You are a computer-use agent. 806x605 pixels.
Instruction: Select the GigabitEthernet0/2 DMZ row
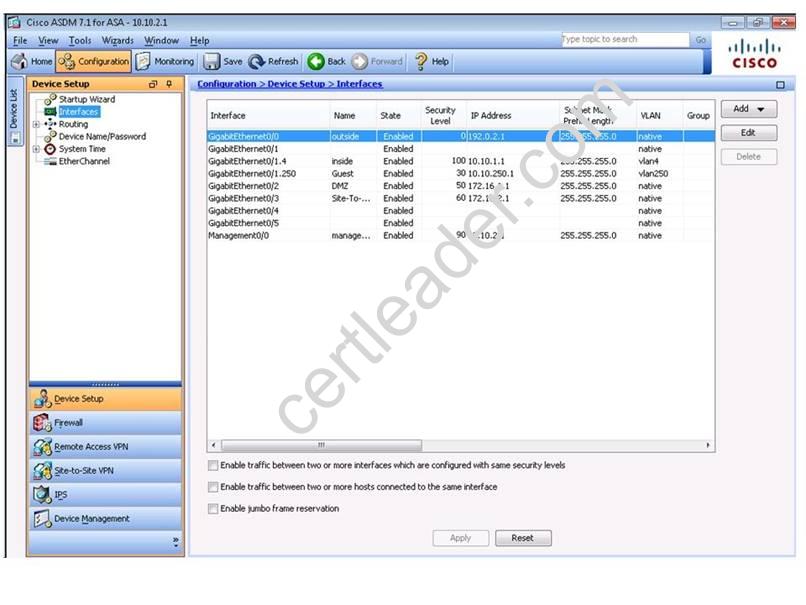461,186
